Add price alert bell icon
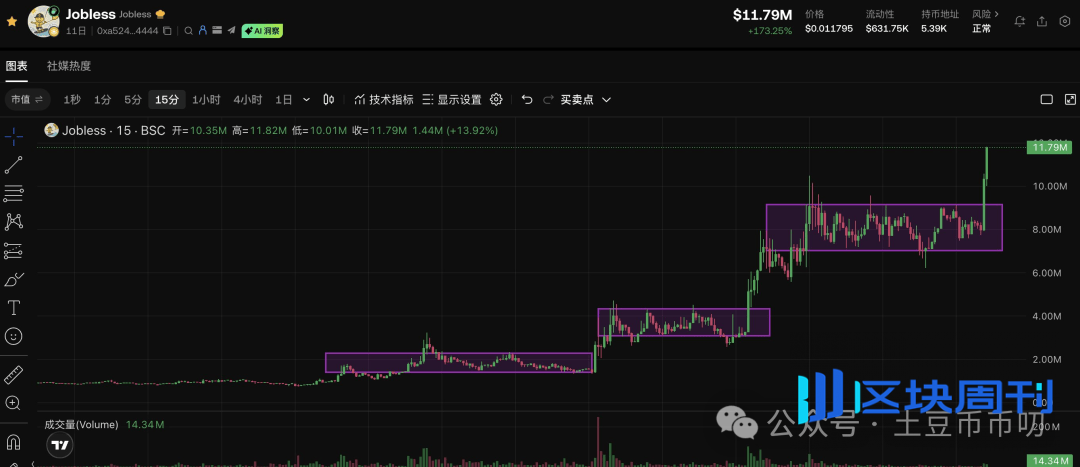Viewport: 1080px width, 467px height. tap(1019, 21)
